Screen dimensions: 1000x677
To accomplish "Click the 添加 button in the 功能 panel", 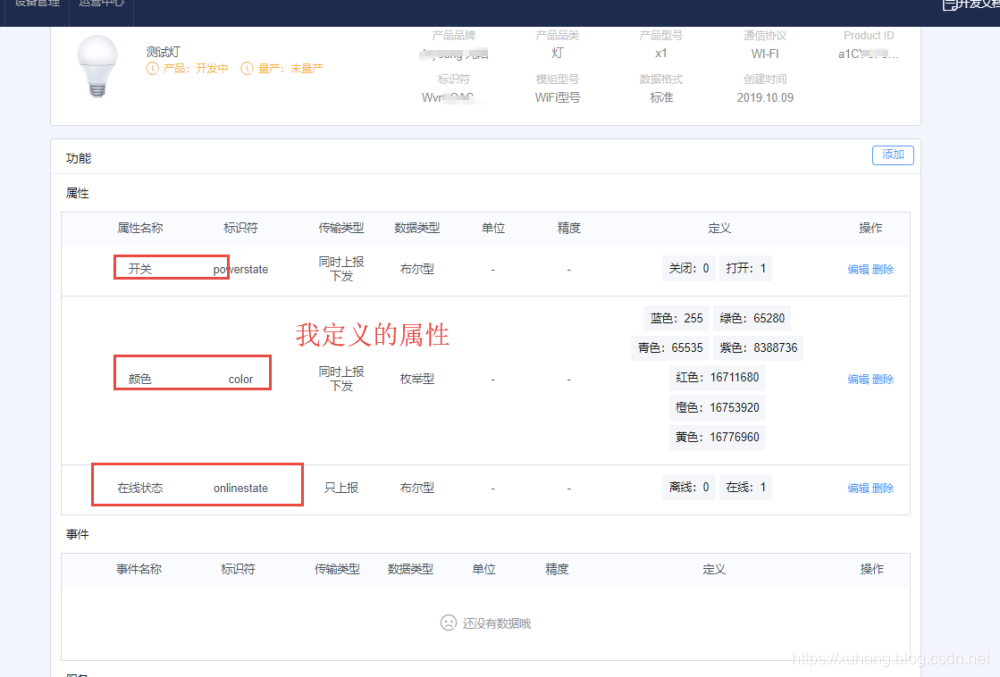I will (892, 155).
